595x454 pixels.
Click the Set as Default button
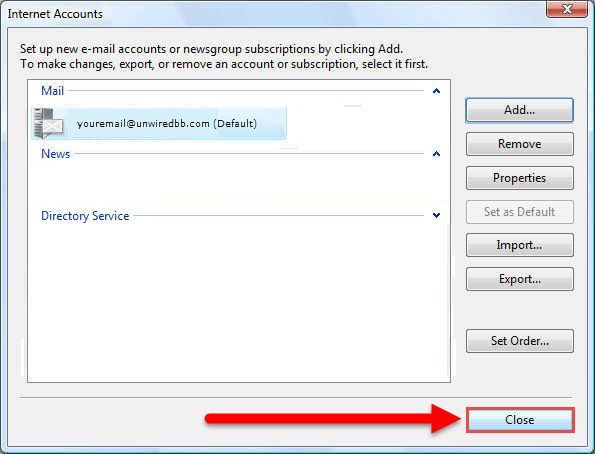519,212
